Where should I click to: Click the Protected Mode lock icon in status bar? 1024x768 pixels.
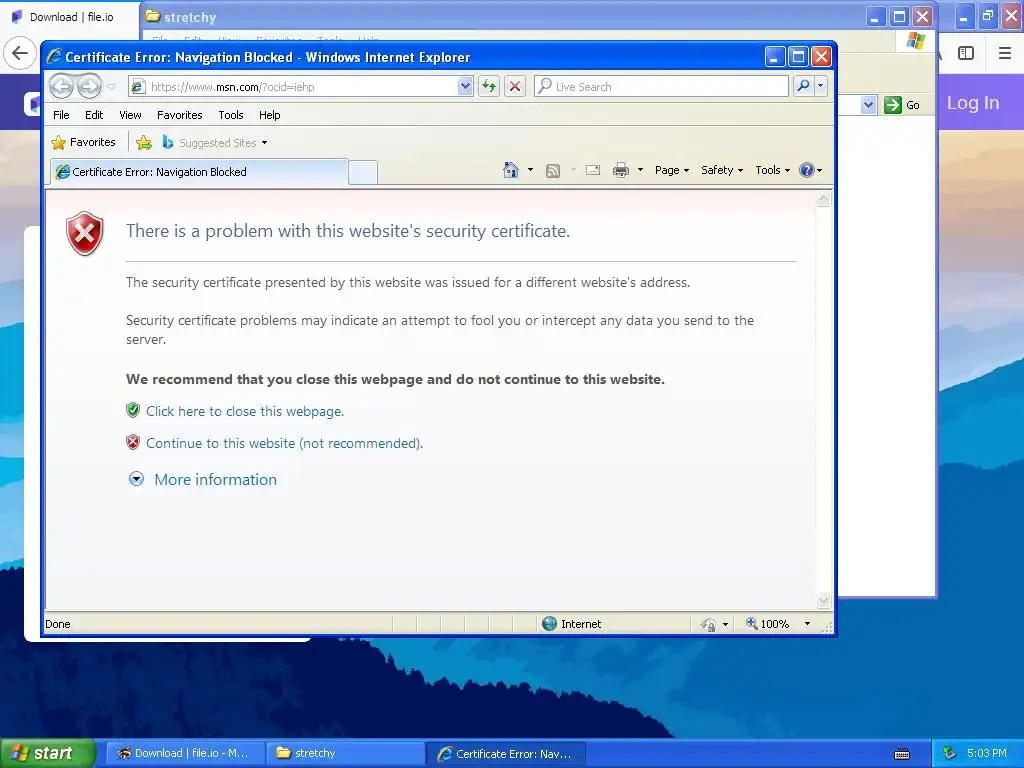pos(709,624)
